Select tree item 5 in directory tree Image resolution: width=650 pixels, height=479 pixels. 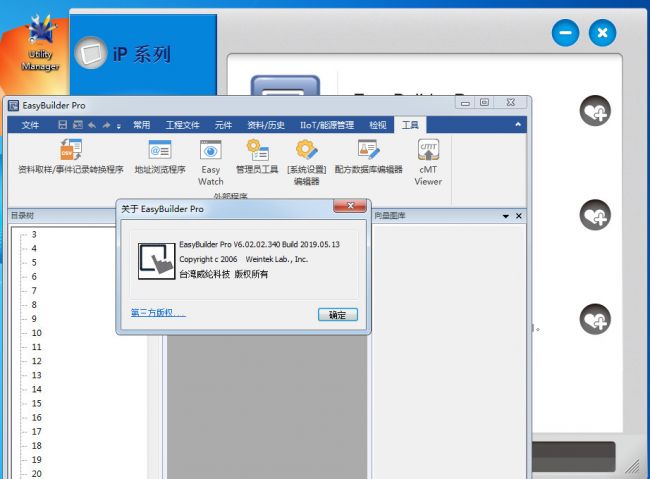34,263
